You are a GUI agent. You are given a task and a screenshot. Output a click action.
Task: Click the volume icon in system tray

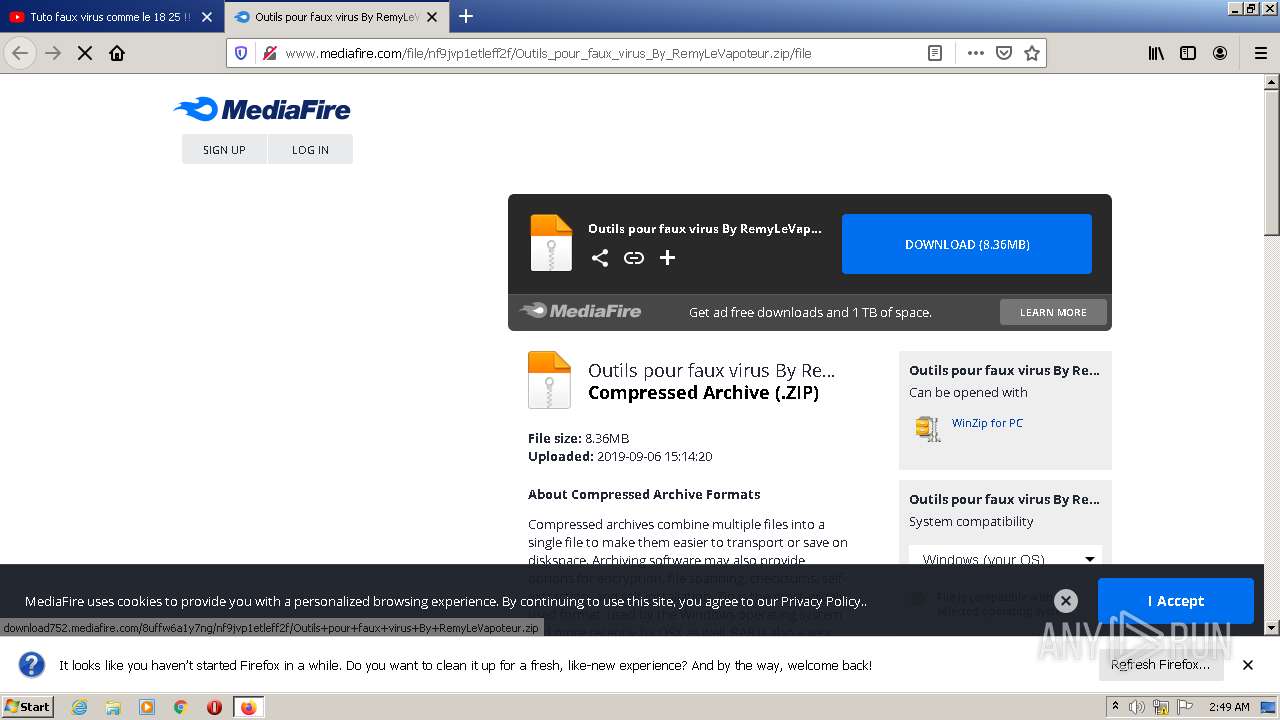pyautogui.click(x=1137, y=707)
